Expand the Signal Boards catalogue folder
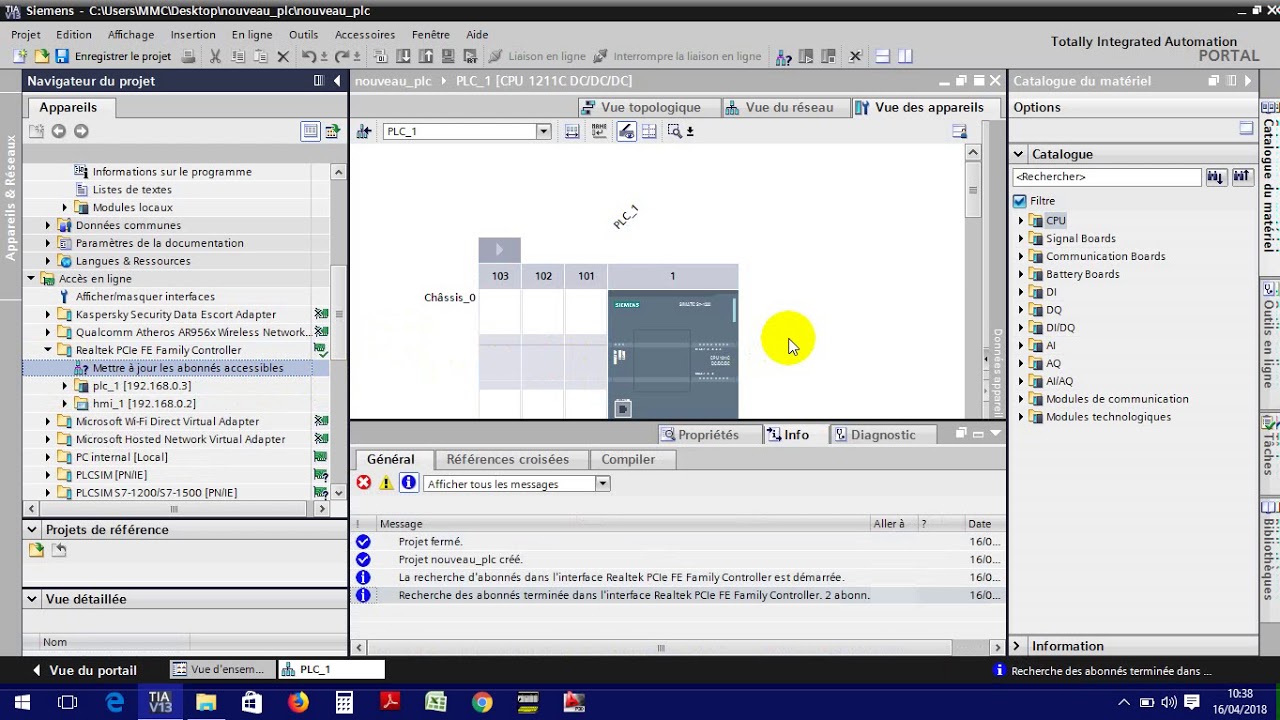This screenshot has width=1280, height=720. 1022,239
